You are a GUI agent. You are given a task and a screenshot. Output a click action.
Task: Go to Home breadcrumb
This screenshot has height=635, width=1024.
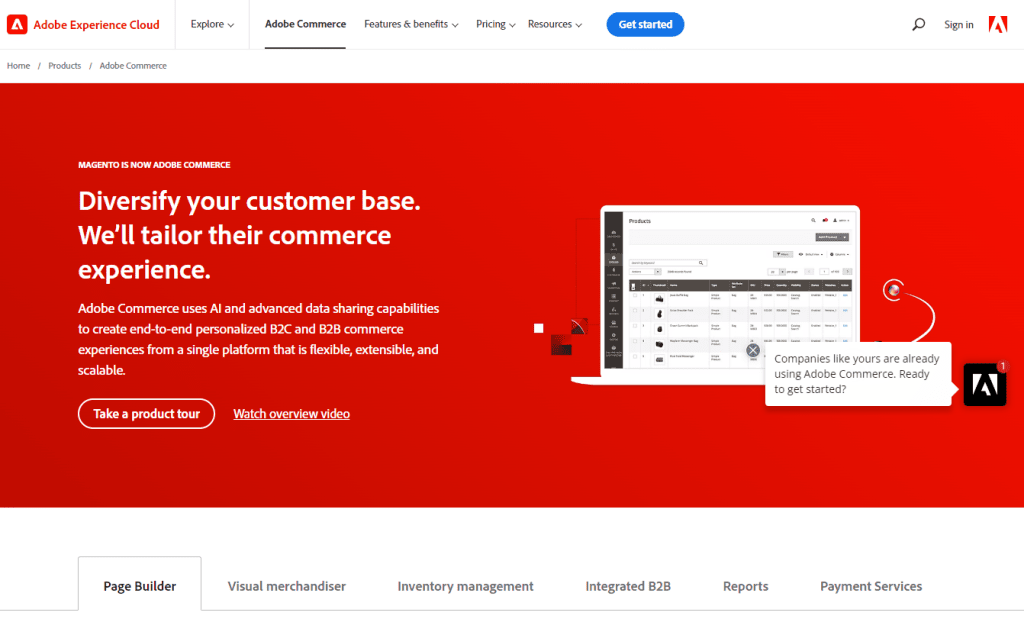[18, 66]
